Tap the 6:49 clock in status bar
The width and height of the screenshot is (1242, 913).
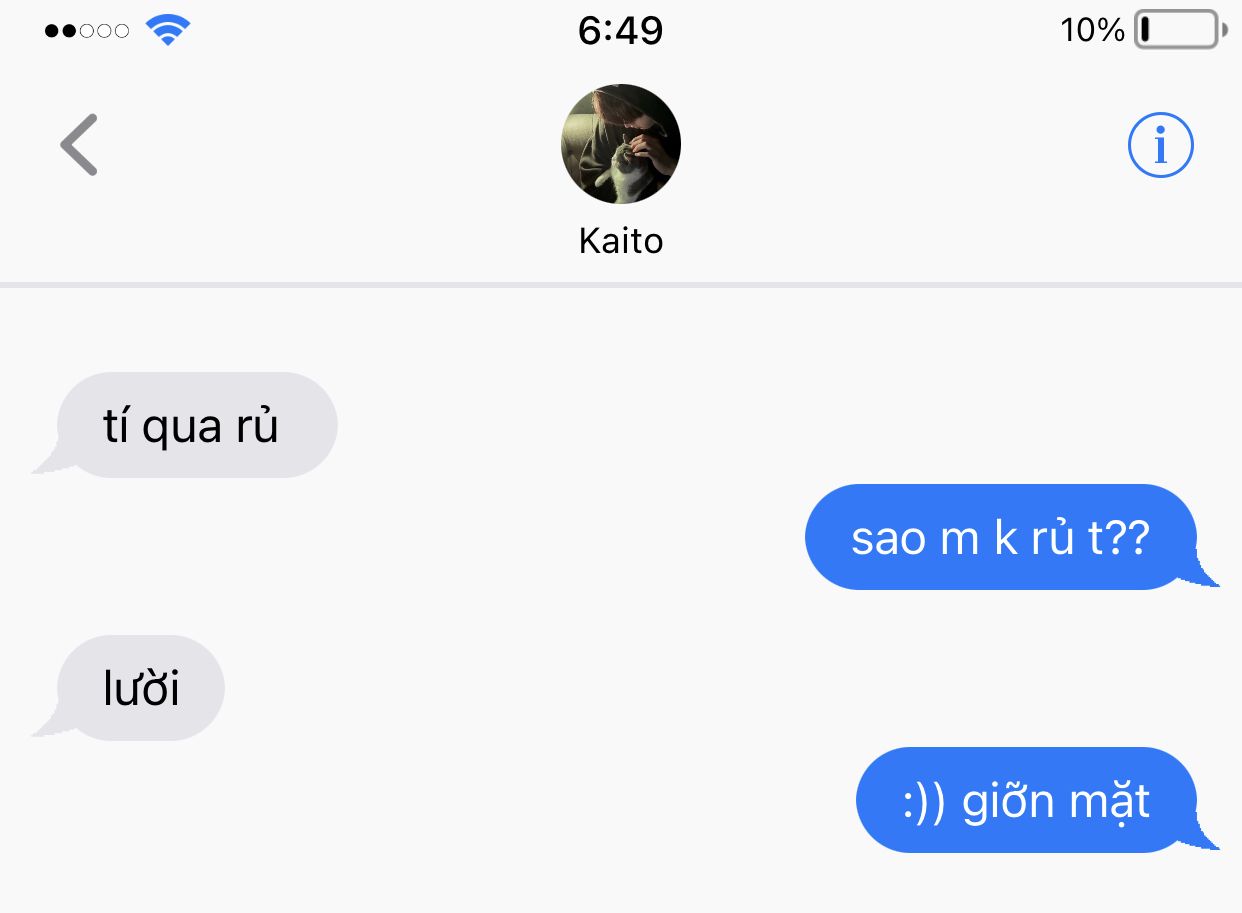point(621,31)
